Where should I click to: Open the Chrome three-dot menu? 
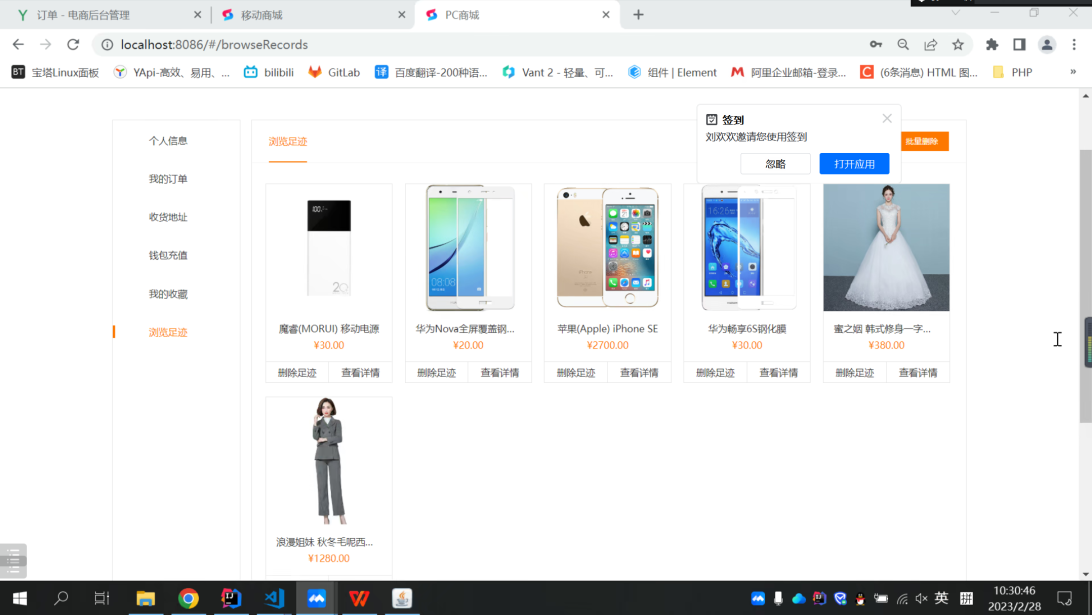(x=1074, y=45)
